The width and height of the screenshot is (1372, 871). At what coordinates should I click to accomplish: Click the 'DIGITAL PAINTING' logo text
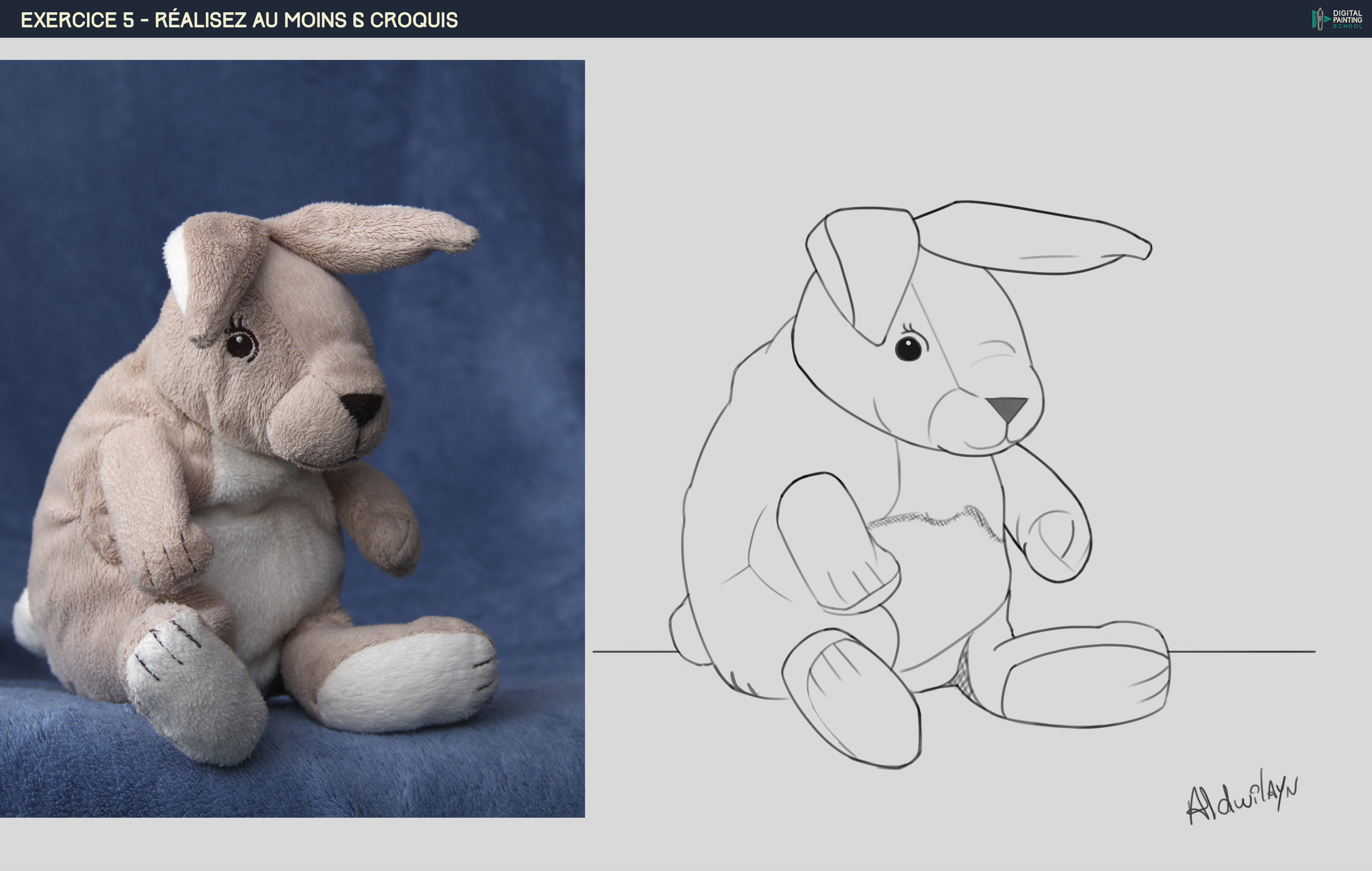(1348, 16)
